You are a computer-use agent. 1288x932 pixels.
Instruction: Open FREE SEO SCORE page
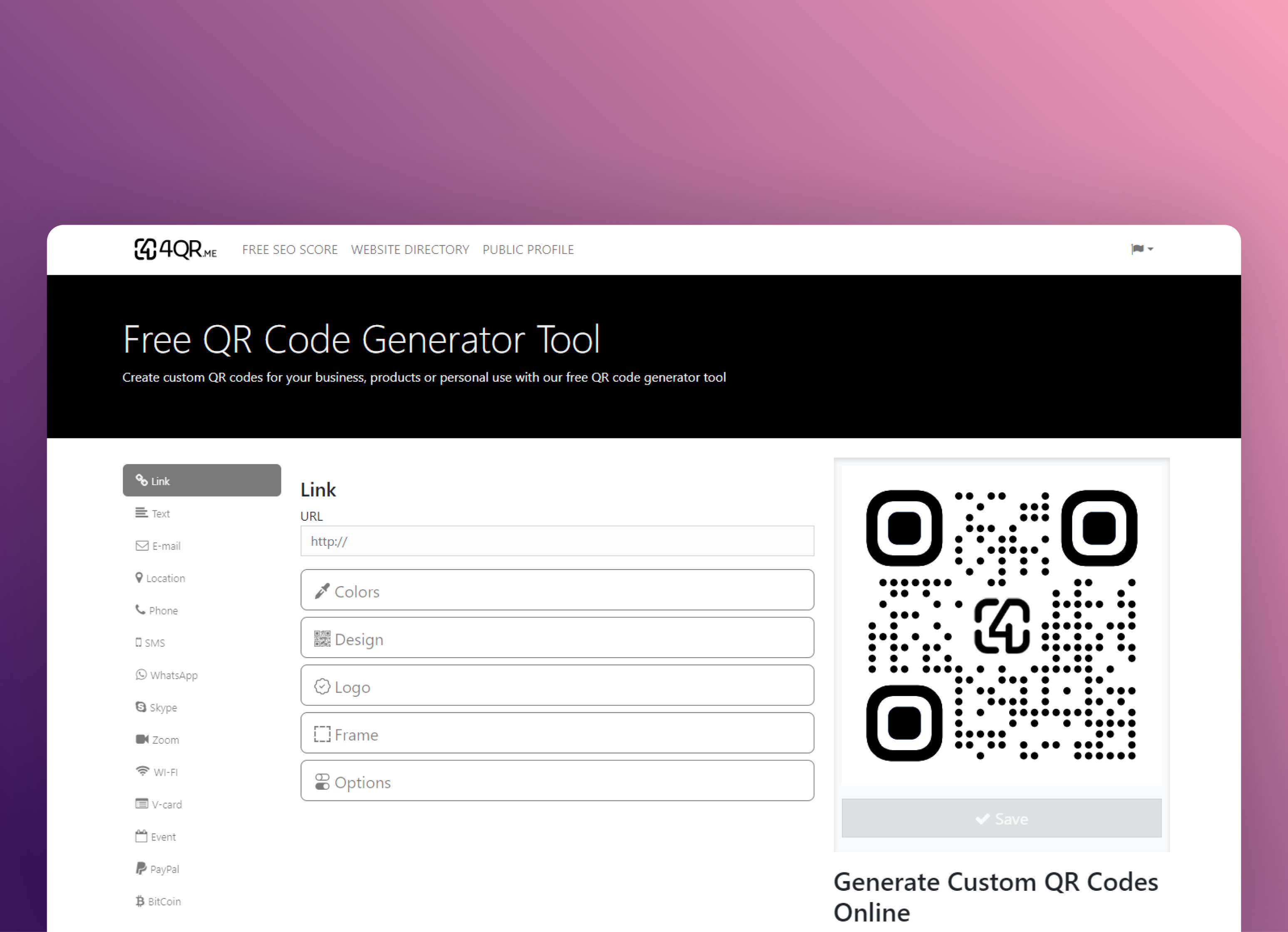click(290, 250)
